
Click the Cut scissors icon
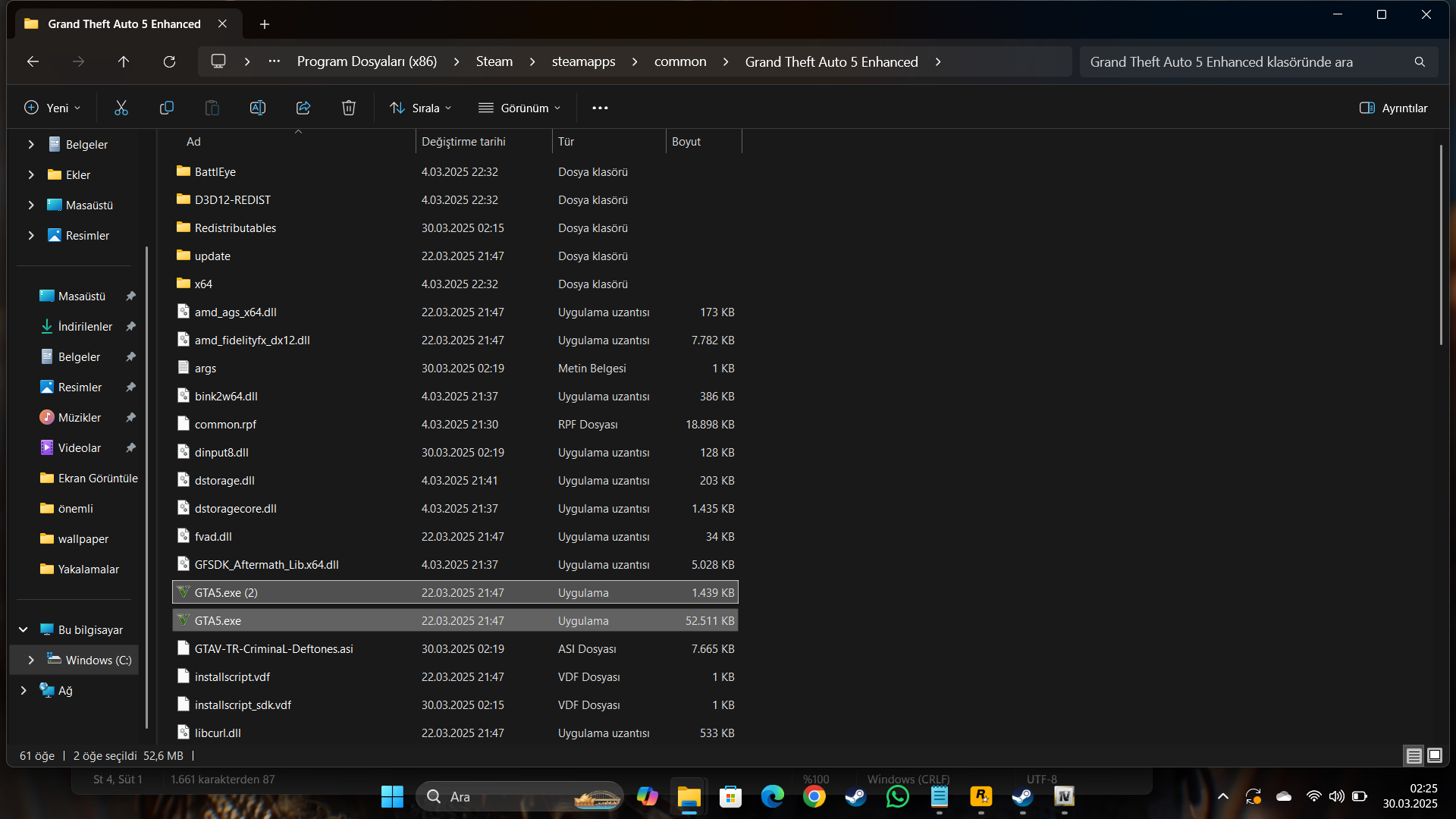tap(121, 108)
